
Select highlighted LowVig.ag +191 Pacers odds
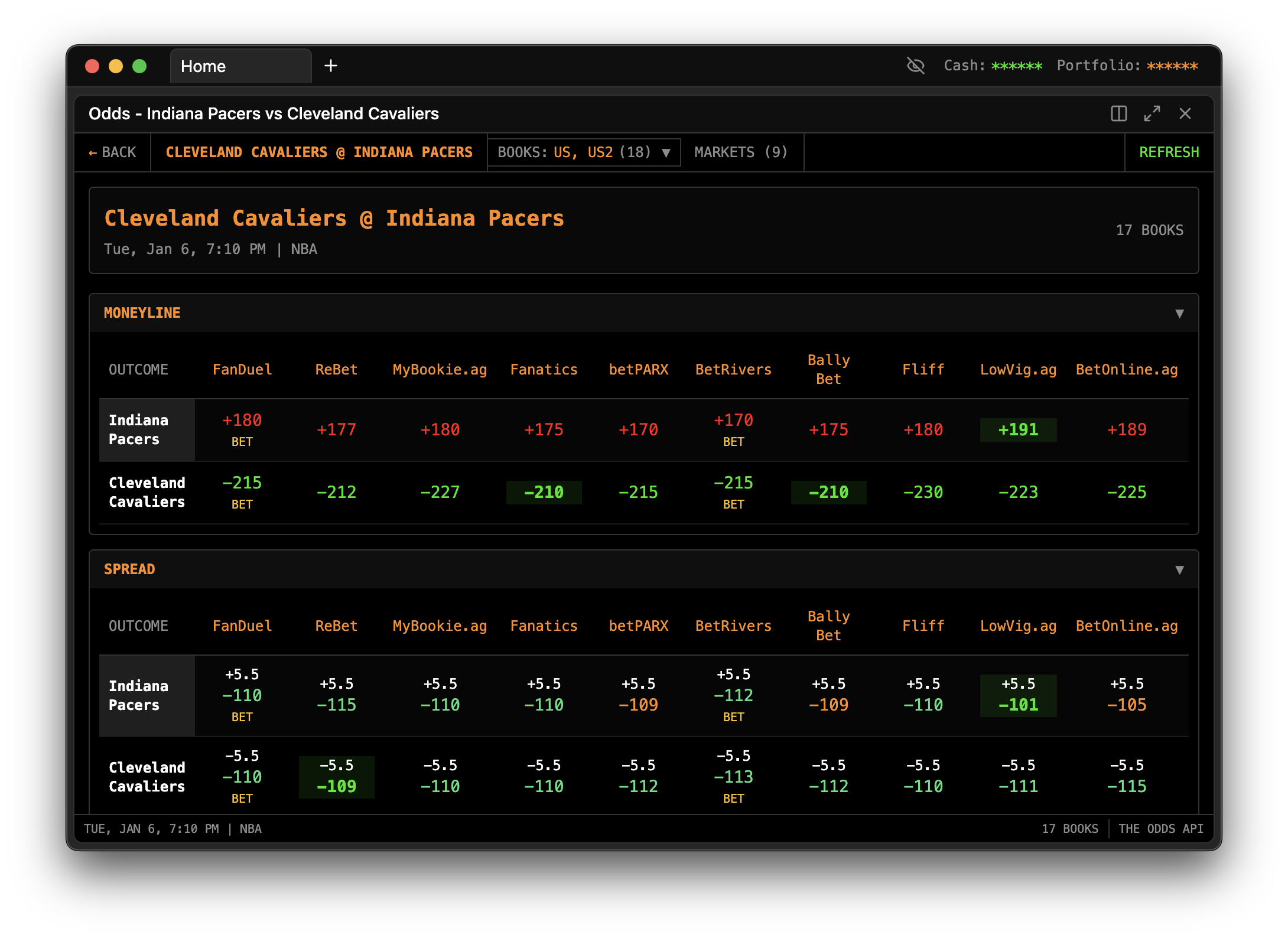coord(1018,429)
